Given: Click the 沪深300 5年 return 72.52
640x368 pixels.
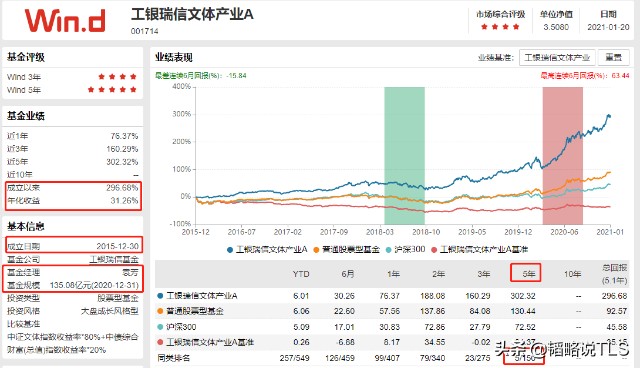Looking at the screenshot, I should click(525, 327).
